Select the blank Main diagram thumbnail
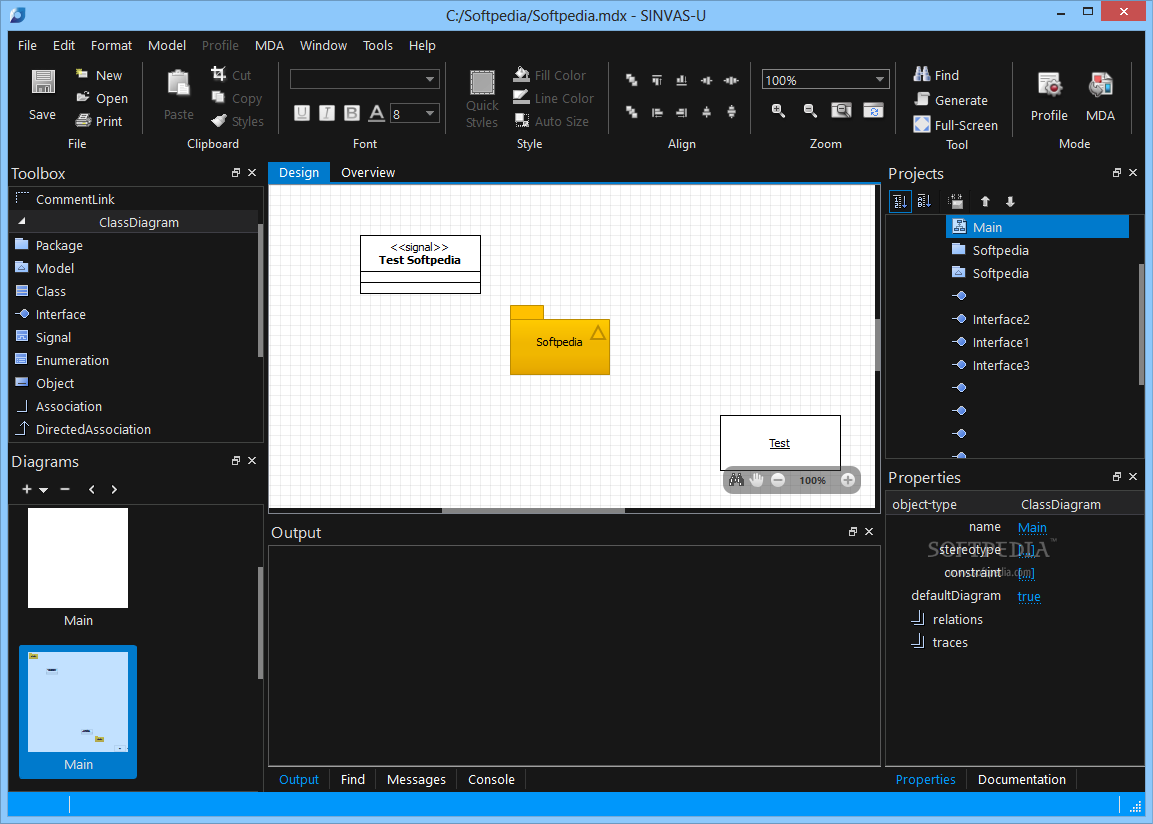 click(x=78, y=558)
